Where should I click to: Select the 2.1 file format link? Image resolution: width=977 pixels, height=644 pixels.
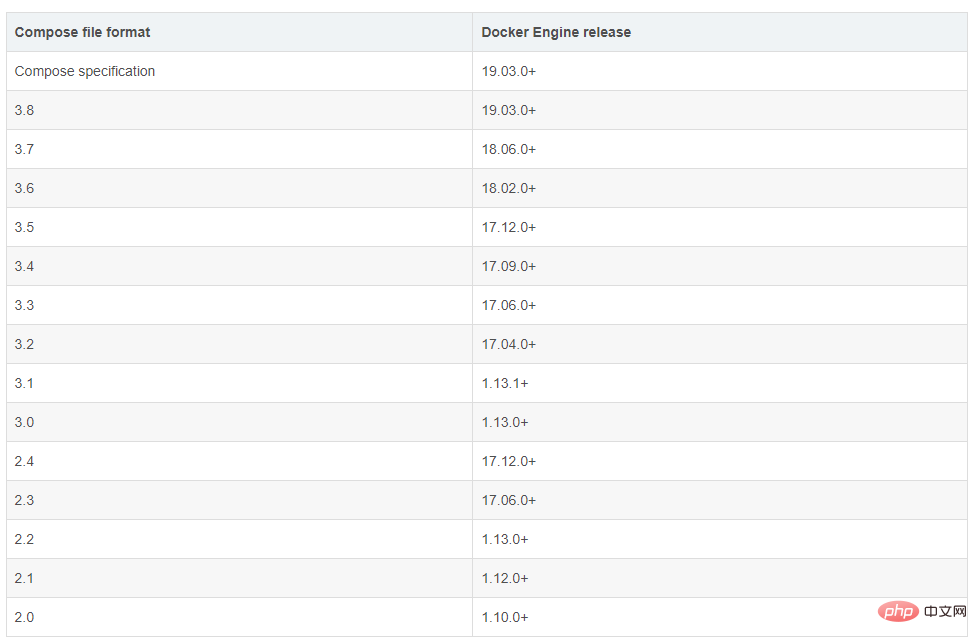[24, 578]
